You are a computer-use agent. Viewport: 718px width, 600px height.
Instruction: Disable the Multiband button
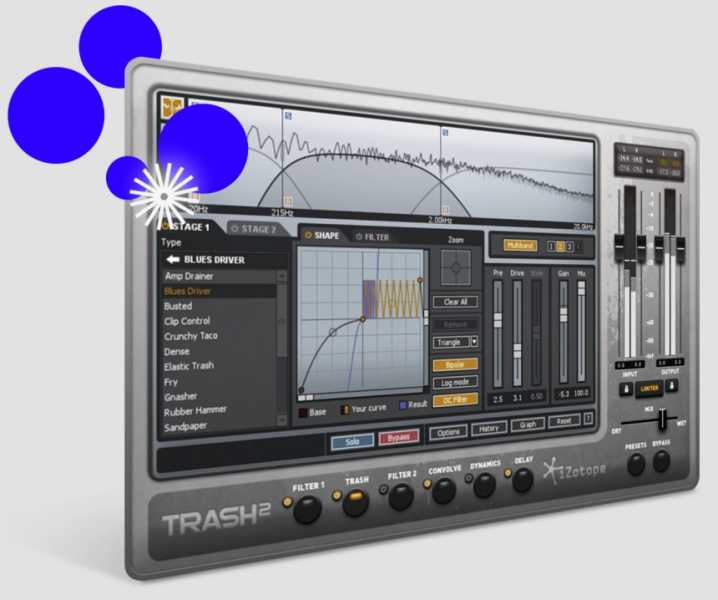[x=520, y=245]
